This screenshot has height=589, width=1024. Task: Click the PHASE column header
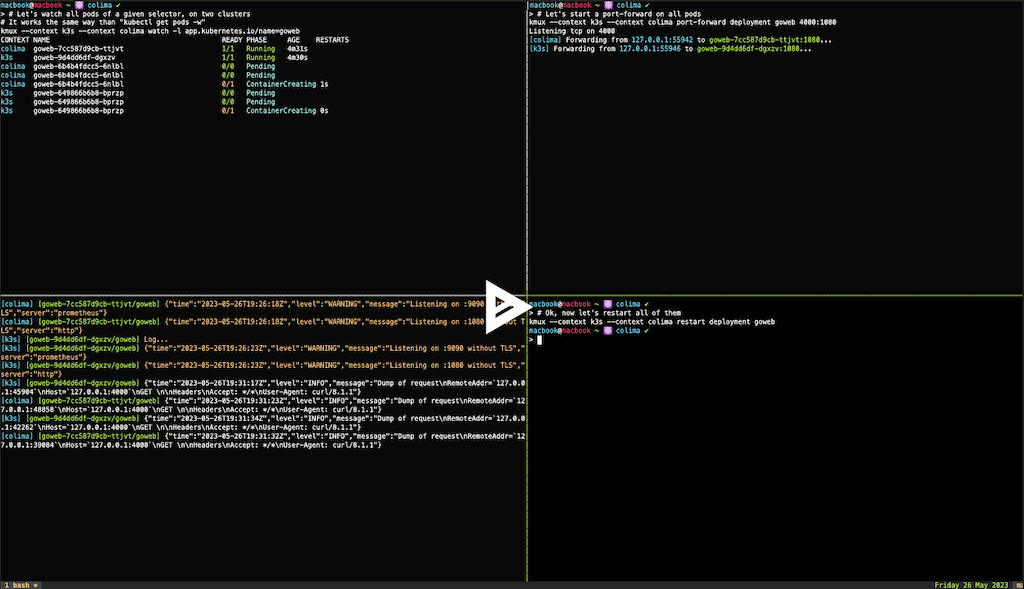point(257,40)
